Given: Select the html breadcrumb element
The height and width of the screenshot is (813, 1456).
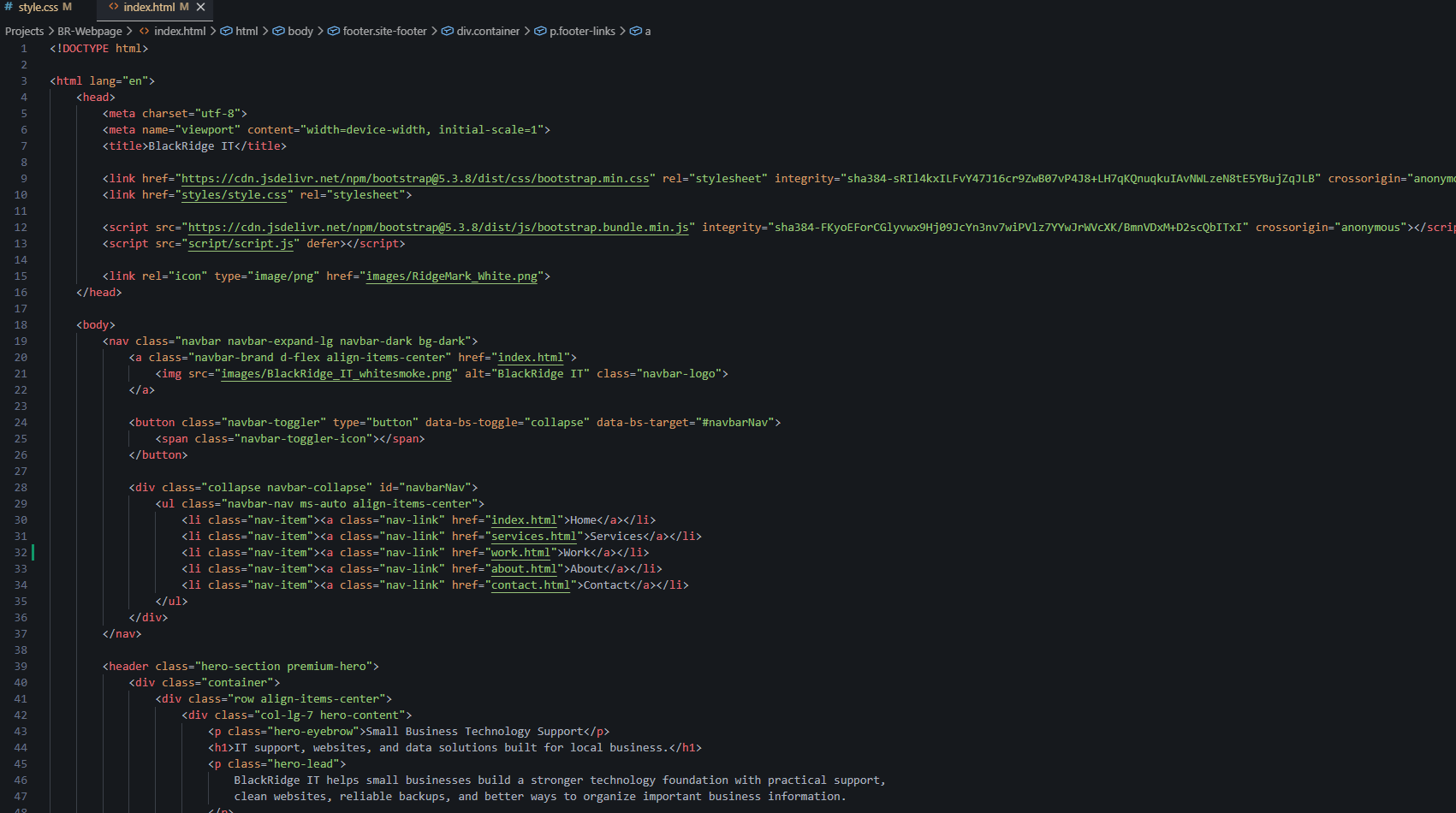Looking at the screenshot, I should point(247,32).
